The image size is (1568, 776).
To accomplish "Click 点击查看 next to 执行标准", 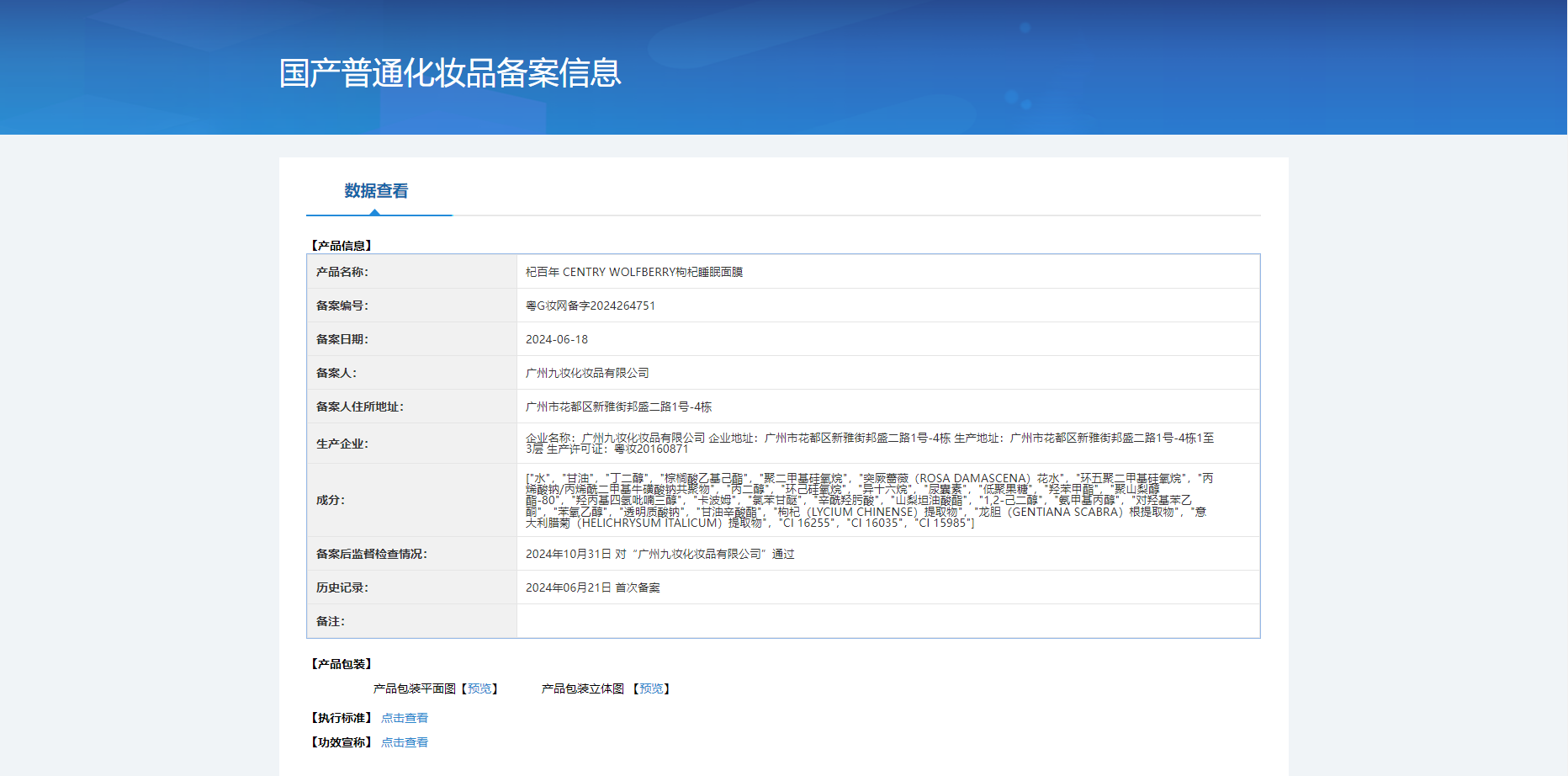I will click(405, 718).
